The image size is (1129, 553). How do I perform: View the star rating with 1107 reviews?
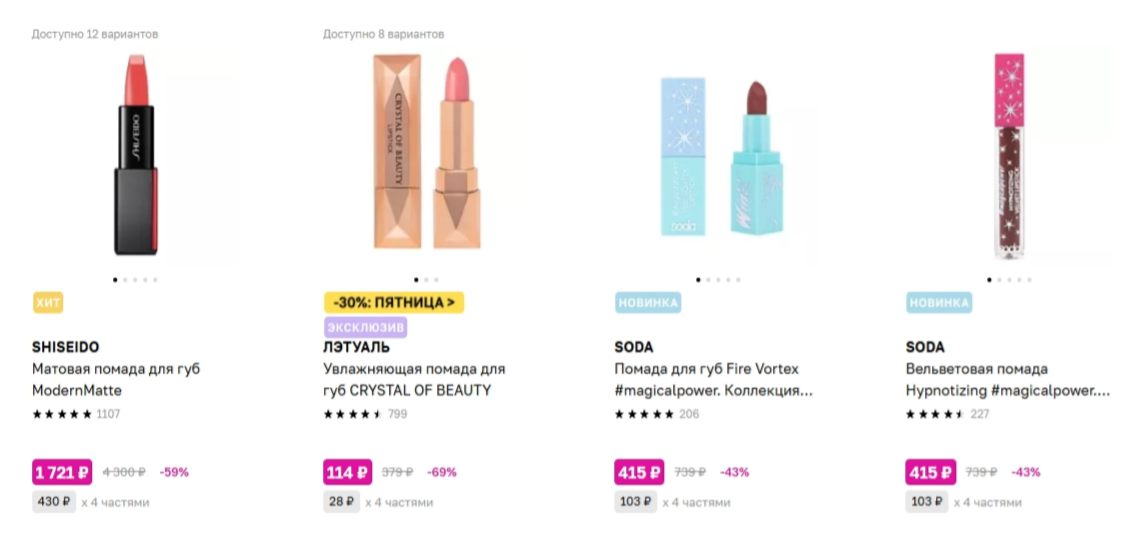(76, 414)
